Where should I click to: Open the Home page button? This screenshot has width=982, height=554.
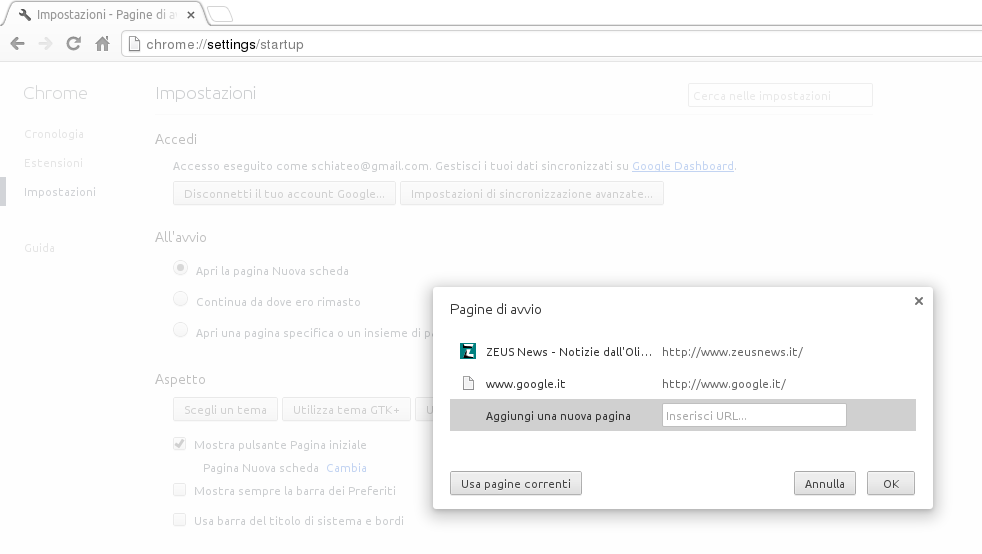pyautogui.click(x=102, y=44)
